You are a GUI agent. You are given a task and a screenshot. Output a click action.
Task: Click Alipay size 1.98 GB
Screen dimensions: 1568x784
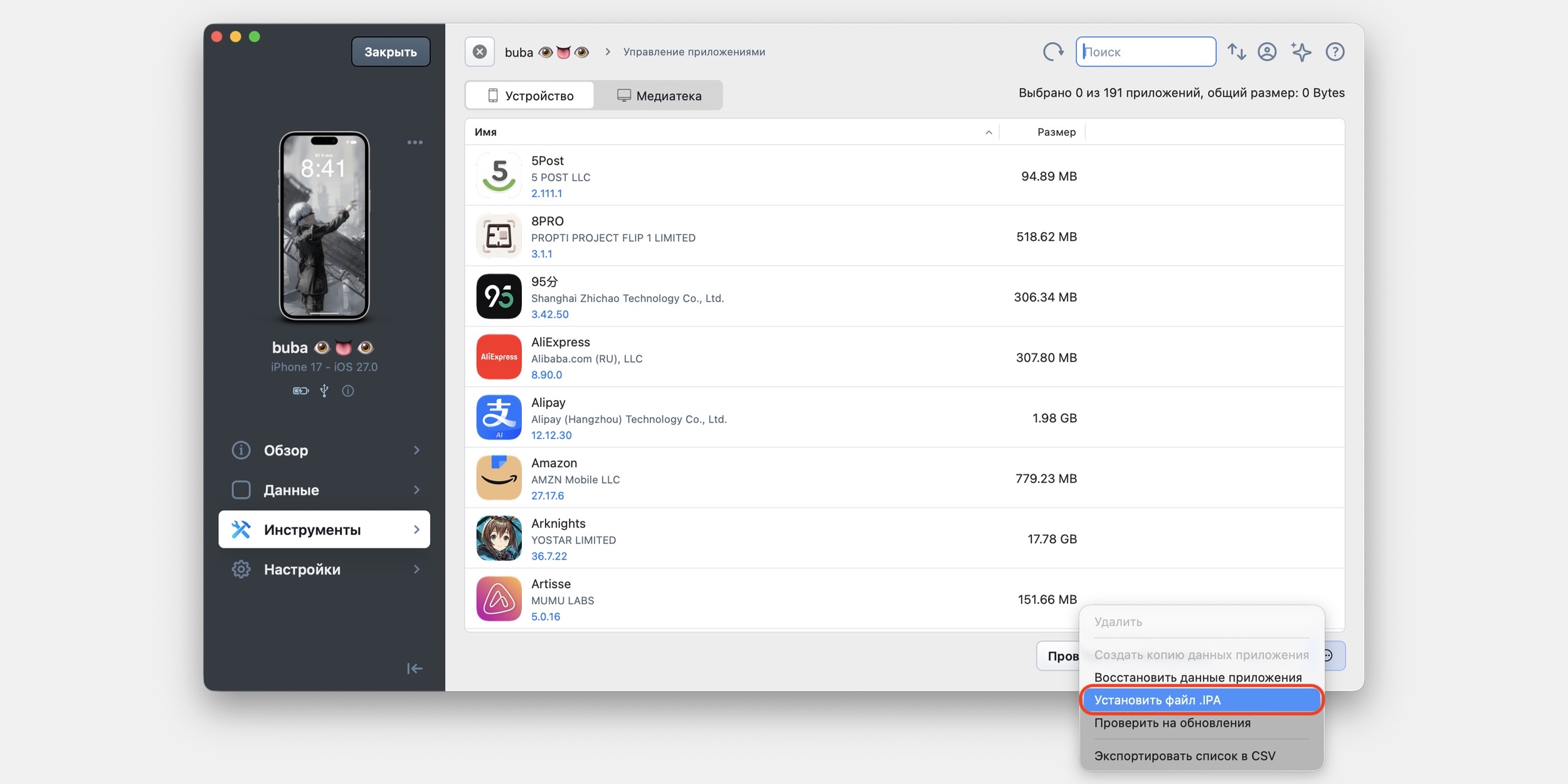1054,418
